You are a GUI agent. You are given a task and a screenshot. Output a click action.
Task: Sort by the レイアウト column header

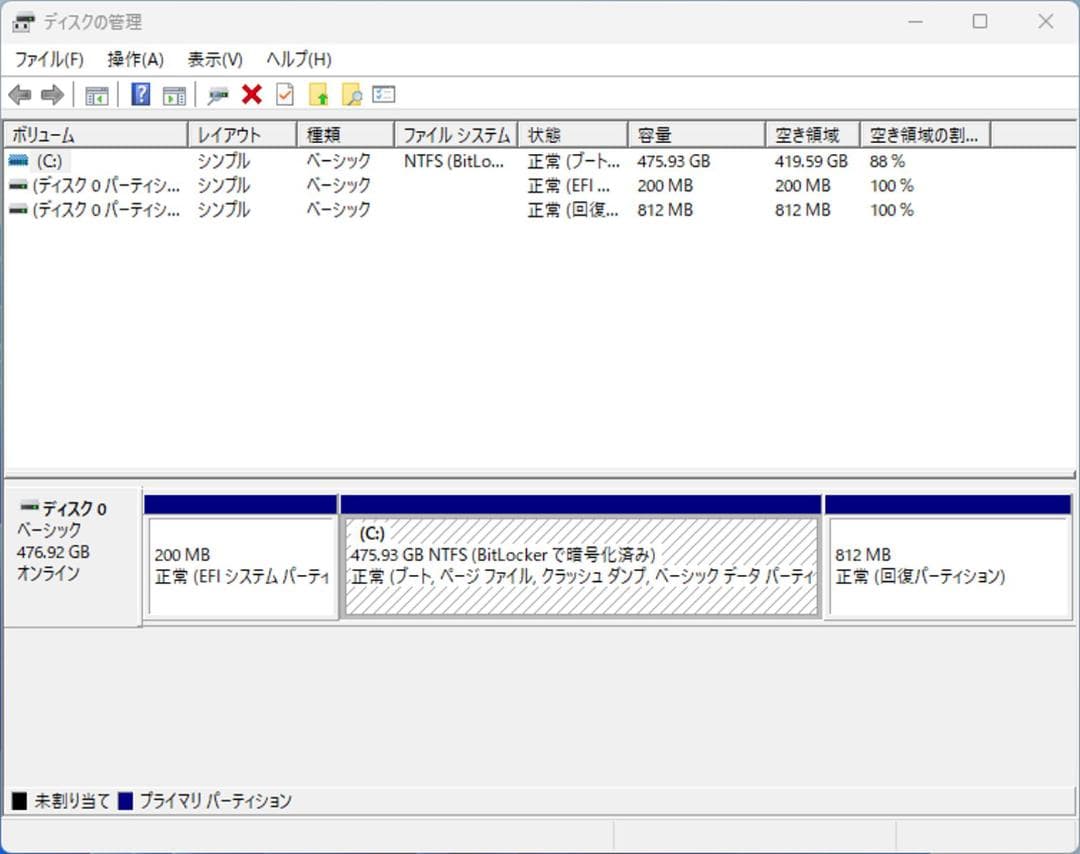[x=242, y=134]
